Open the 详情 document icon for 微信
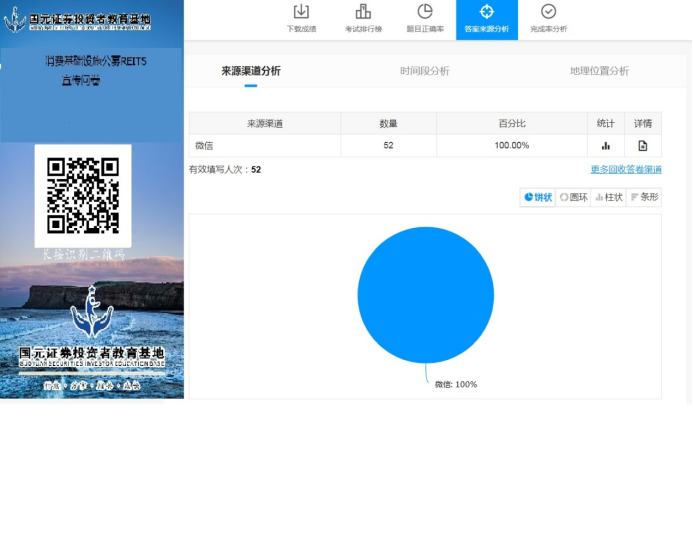Image resolution: width=693 pixels, height=546 pixels. point(643,146)
